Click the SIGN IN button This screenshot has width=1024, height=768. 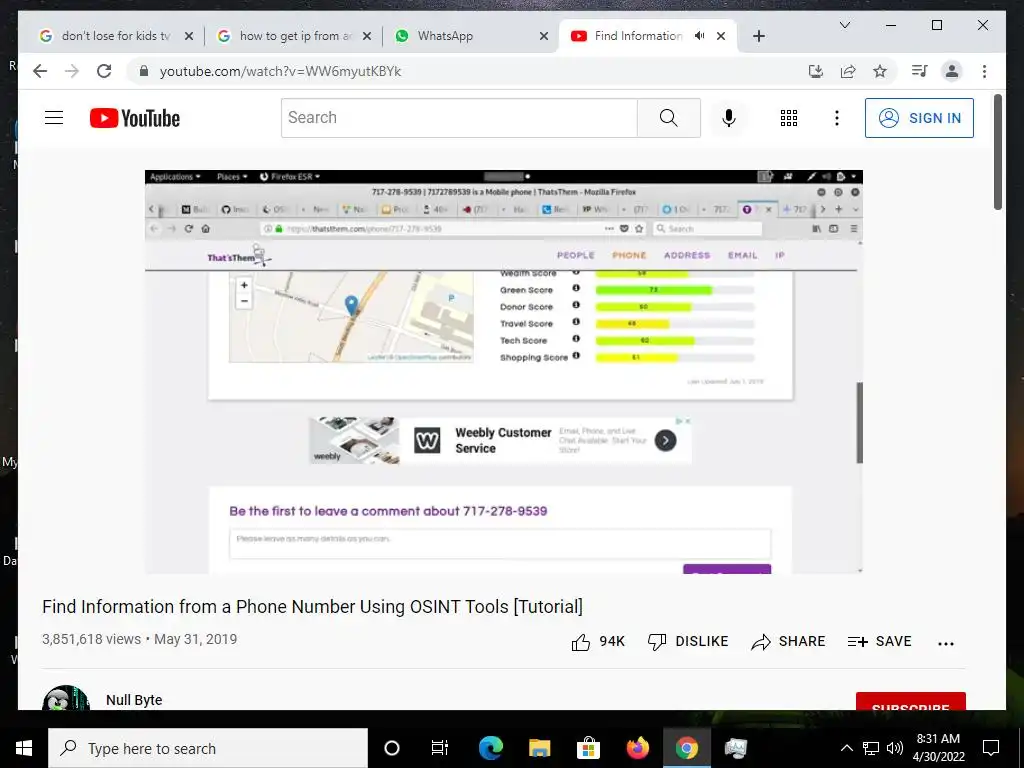(919, 118)
